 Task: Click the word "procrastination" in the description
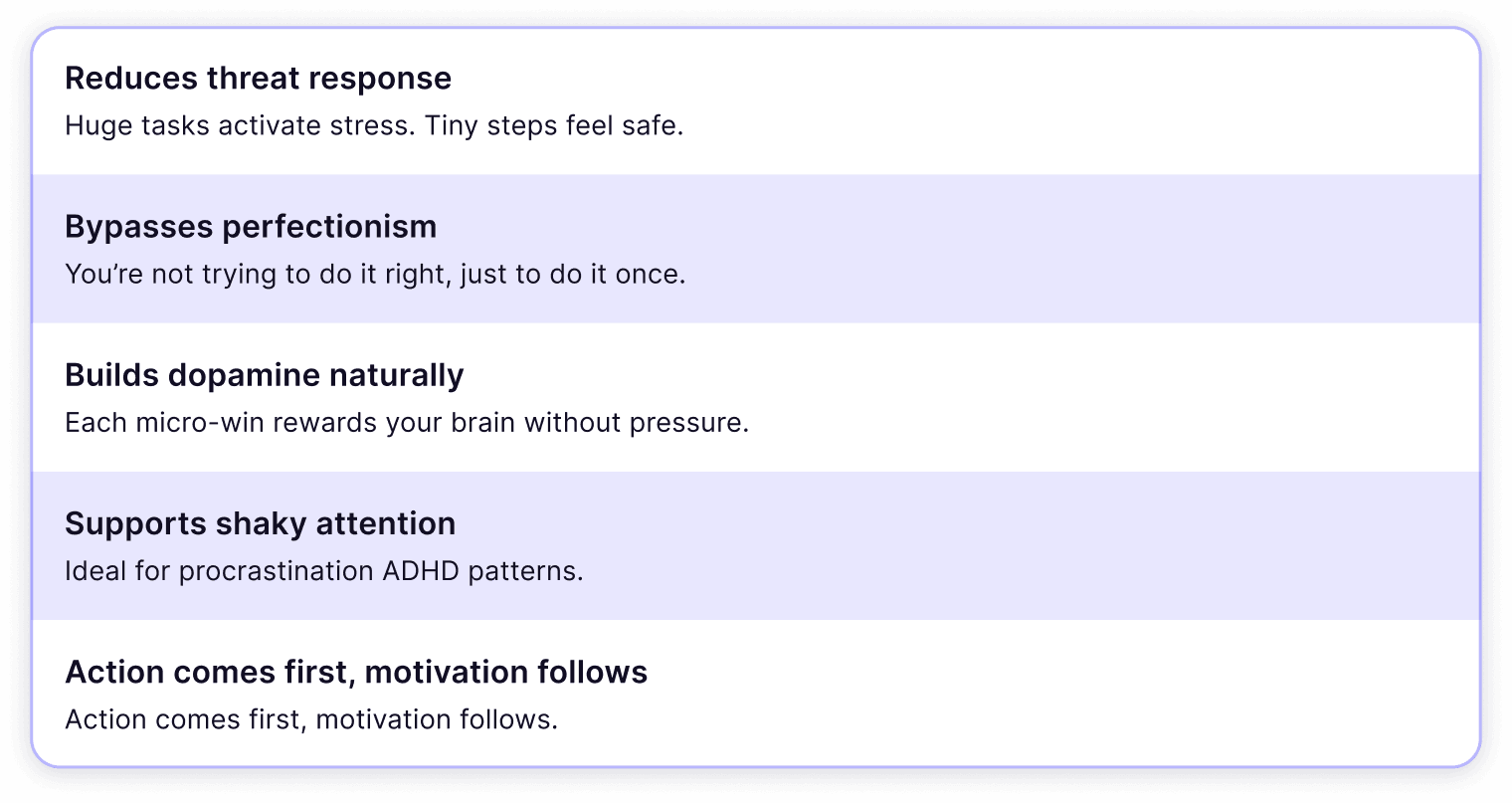click(x=276, y=572)
